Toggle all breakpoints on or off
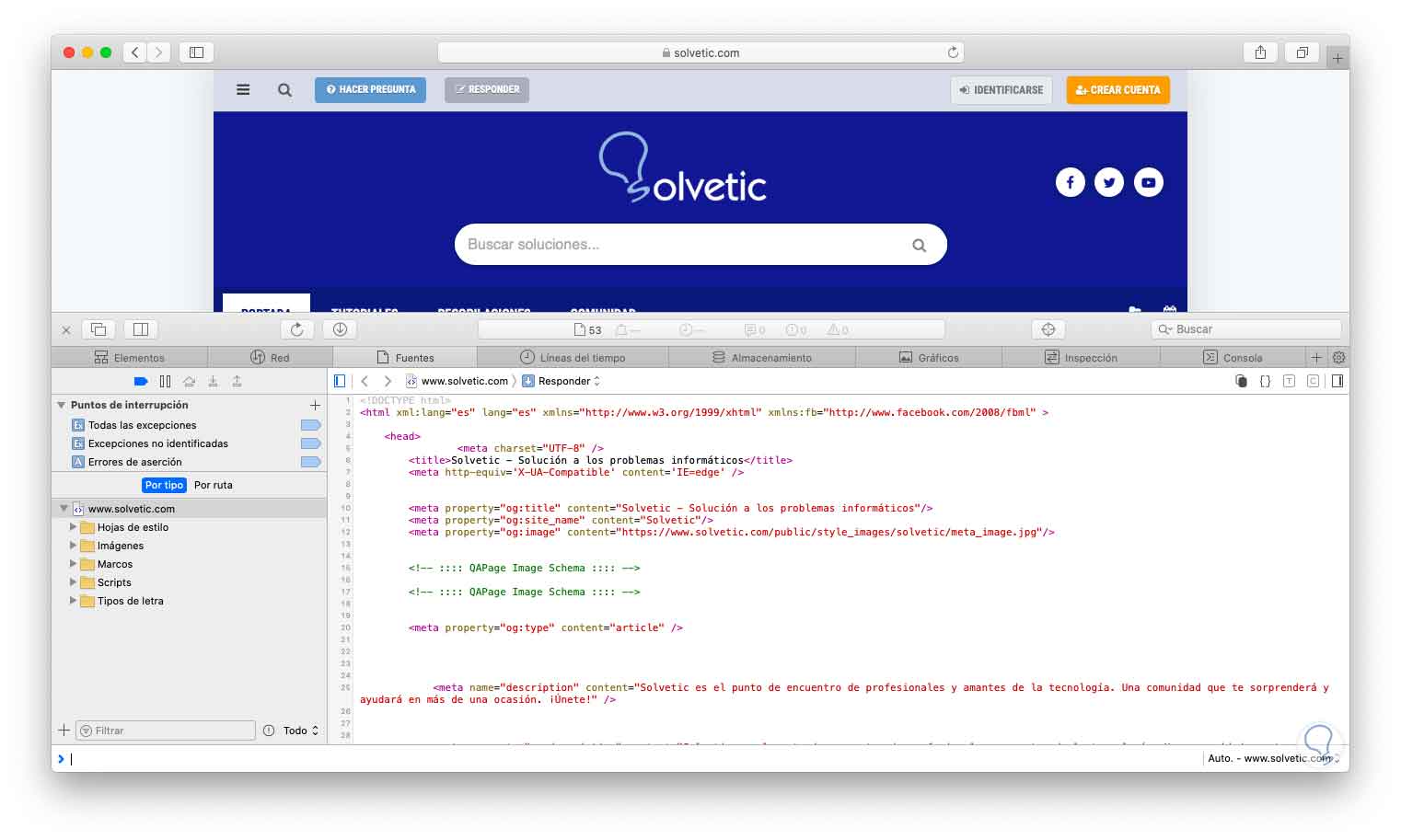1401x840 pixels. coord(141,381)
